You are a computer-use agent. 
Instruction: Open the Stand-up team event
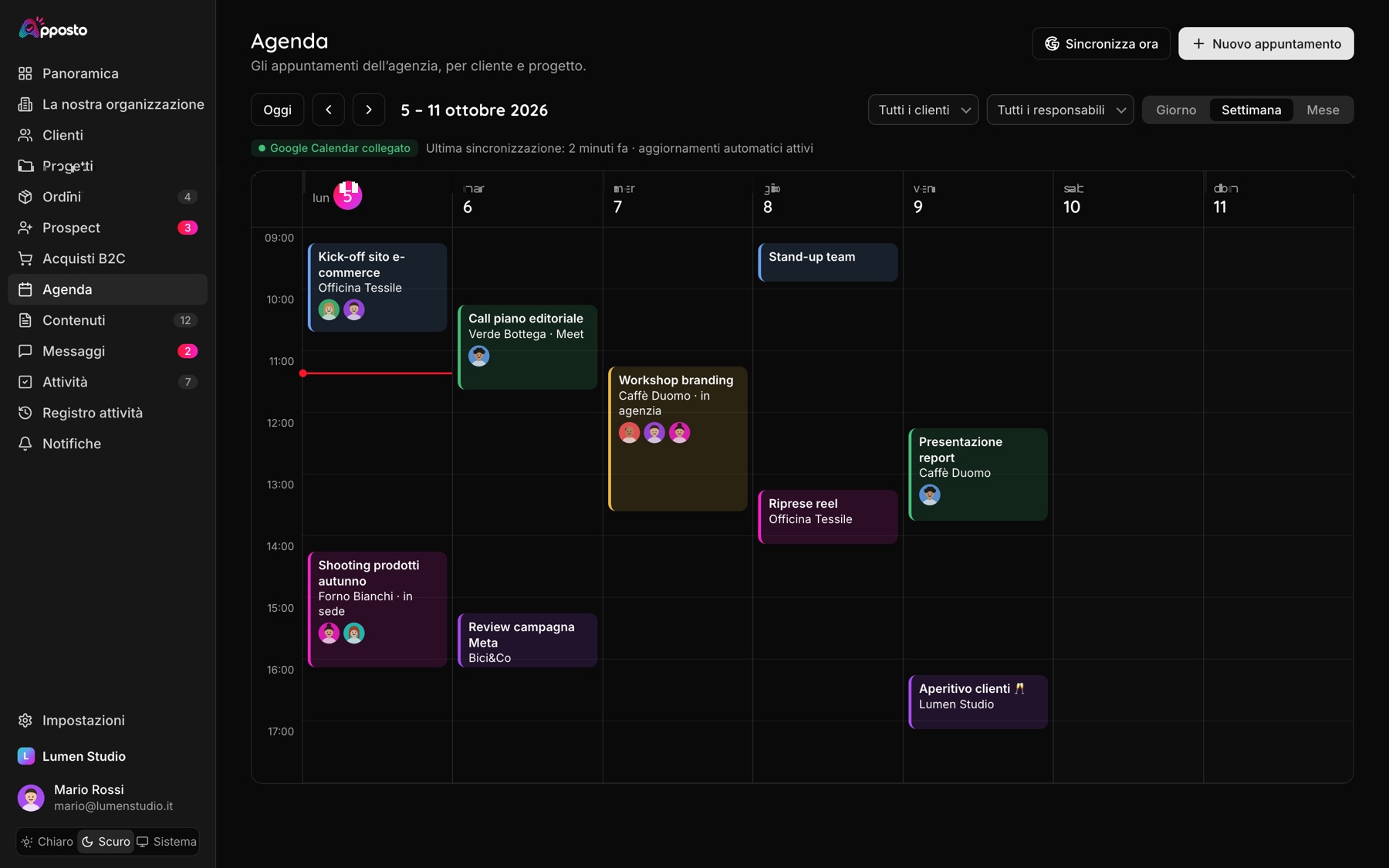click(x=828, y=262)
